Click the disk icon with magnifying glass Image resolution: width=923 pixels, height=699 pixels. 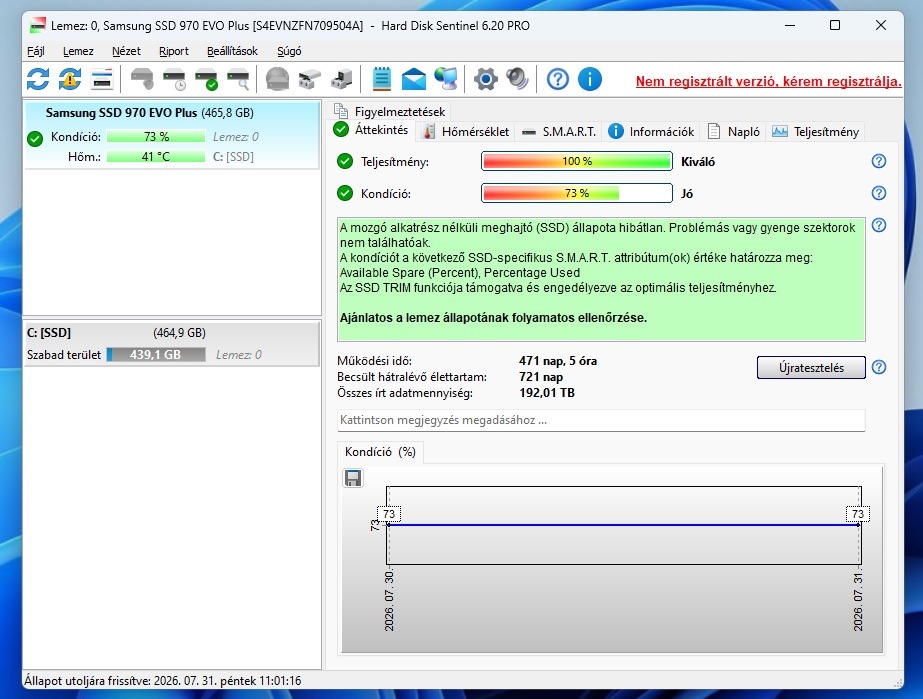[x=238, y=79]
